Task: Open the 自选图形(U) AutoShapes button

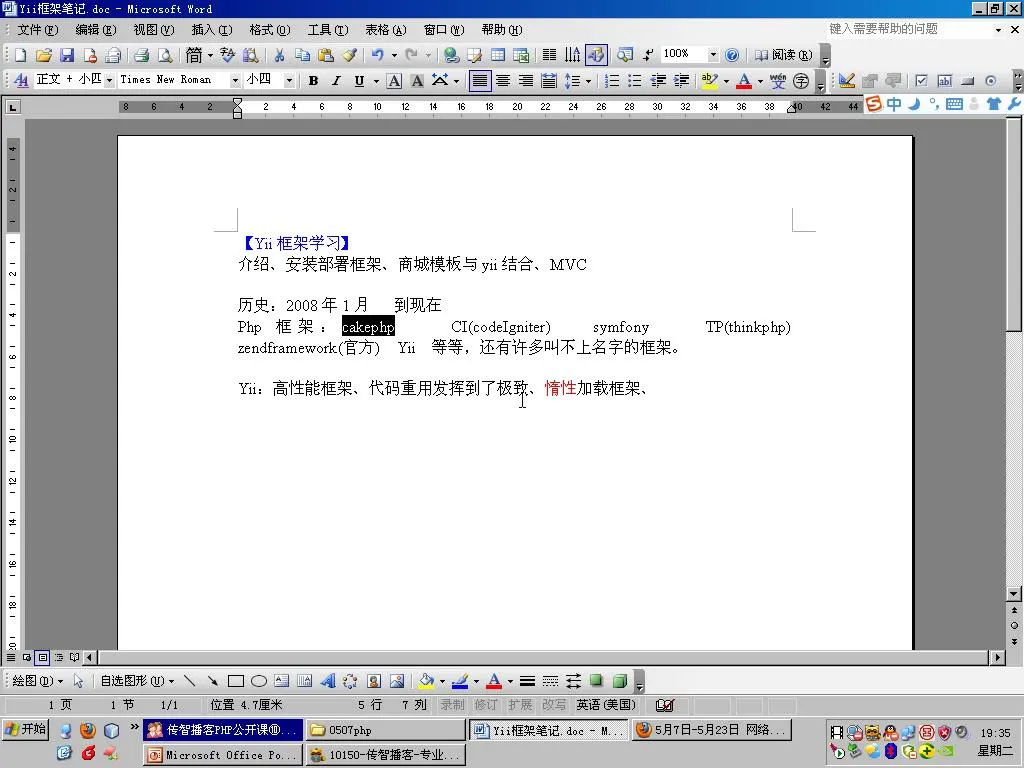Action: pos(136,681)
